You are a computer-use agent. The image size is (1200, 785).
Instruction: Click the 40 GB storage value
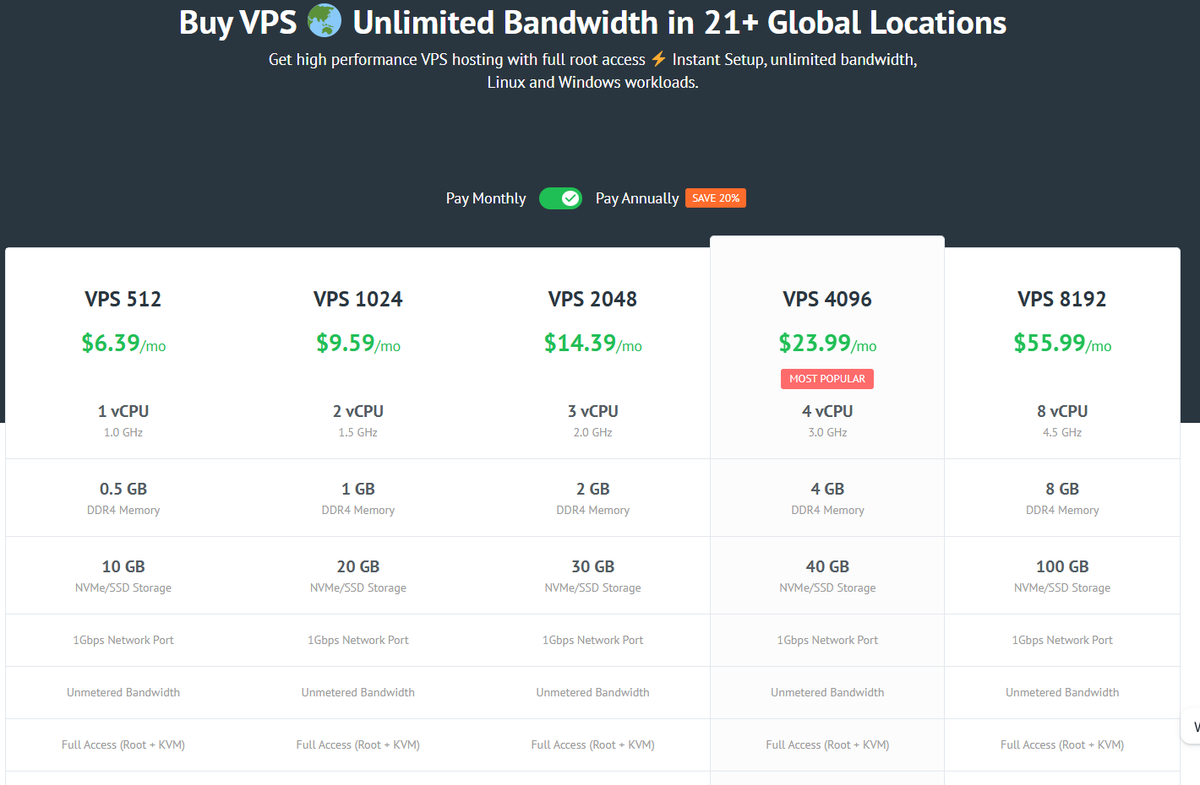pos(828,566)
